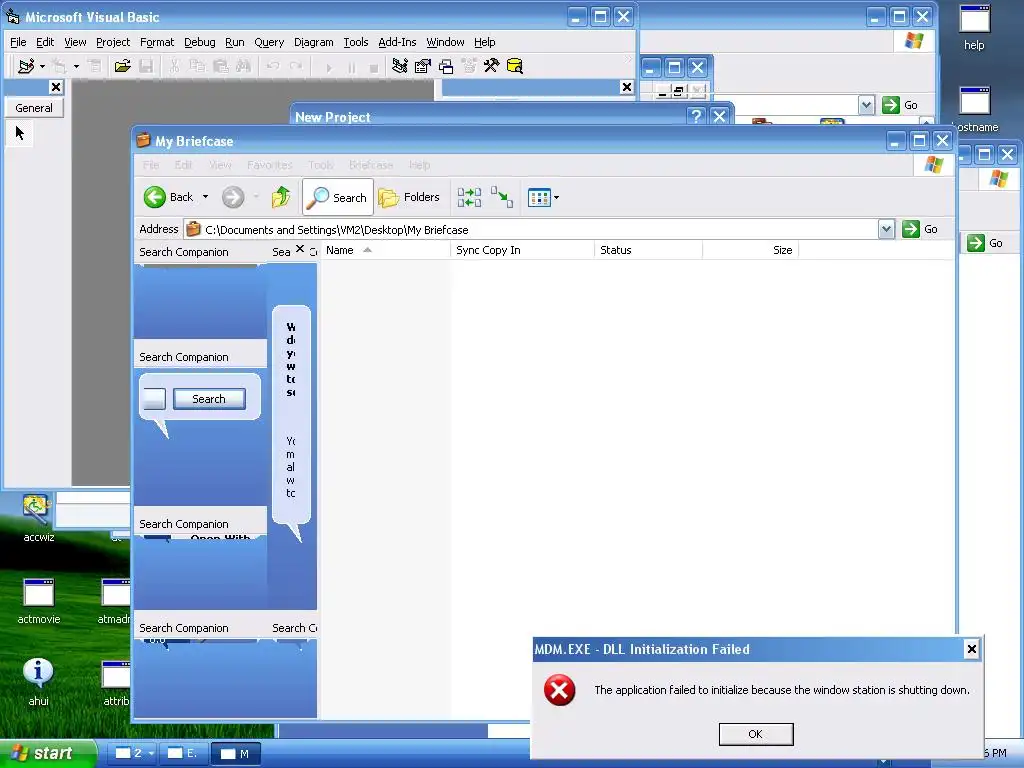Close the Search Companion pane
Viewport: 1024px width, 768px height.
tap(300, 249)
